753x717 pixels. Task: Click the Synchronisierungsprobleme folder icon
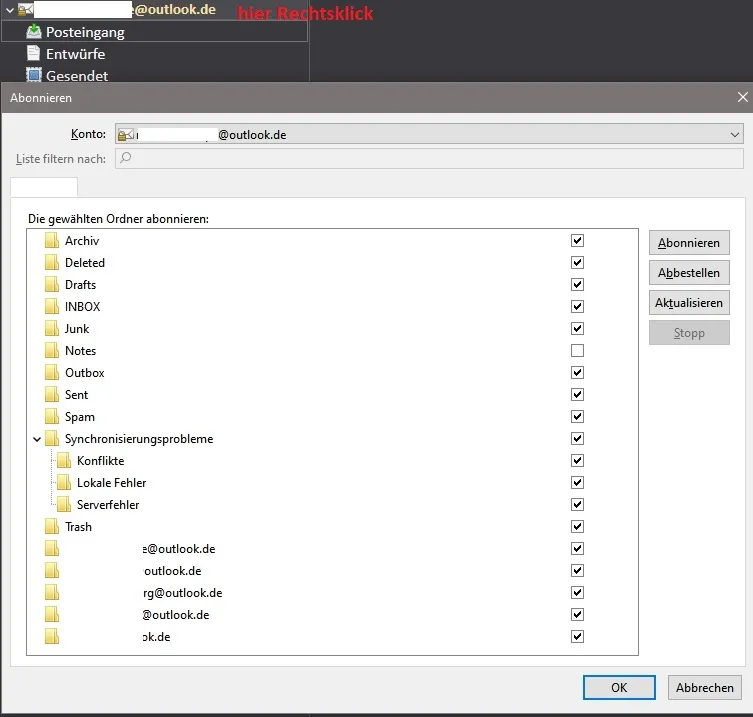(x=52, y=439)
